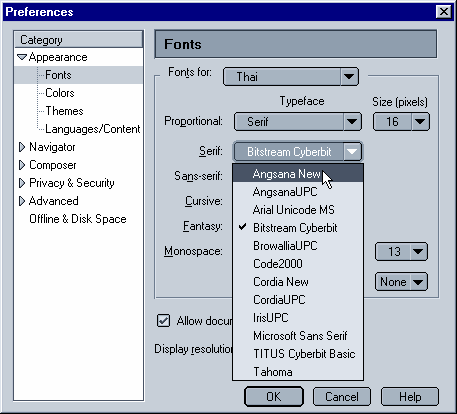Choose AngsanaUPC from font list

298,192
